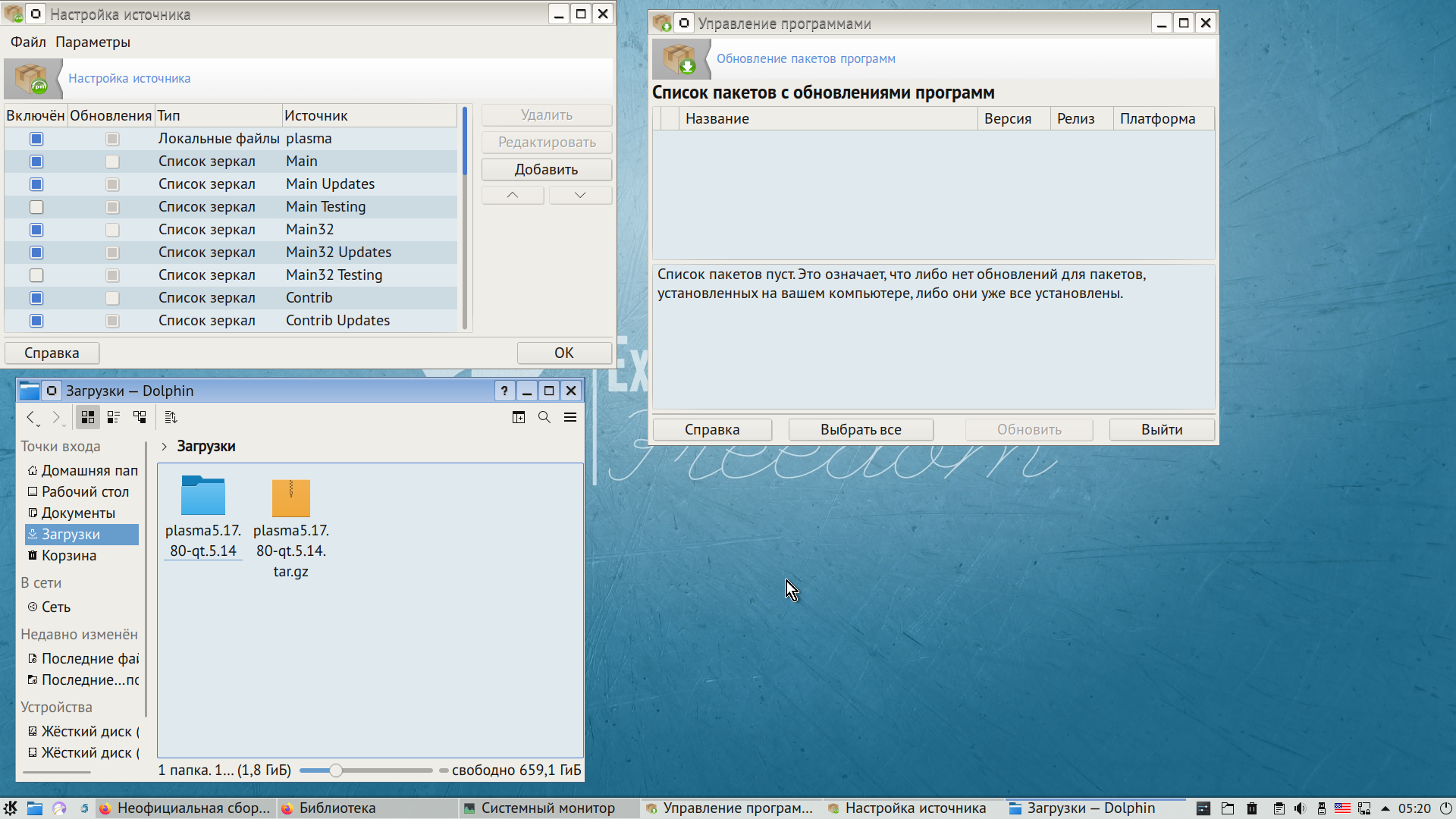Switch Dolphin to compact view mode
The width and height of the screenshot is (1456, 819).
point(114,417)
